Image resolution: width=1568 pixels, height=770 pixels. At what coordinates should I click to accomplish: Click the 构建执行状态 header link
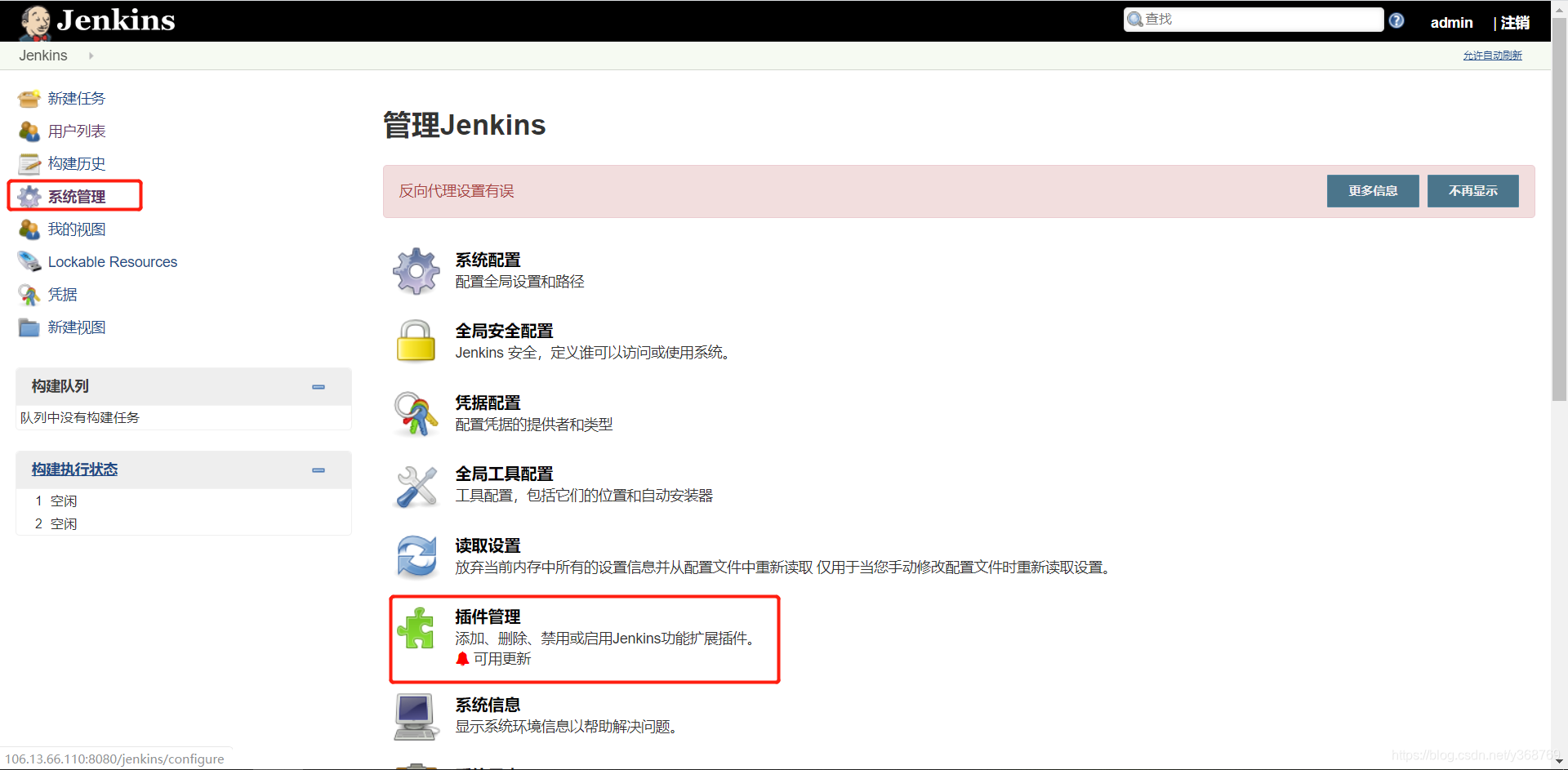[74, 470]
